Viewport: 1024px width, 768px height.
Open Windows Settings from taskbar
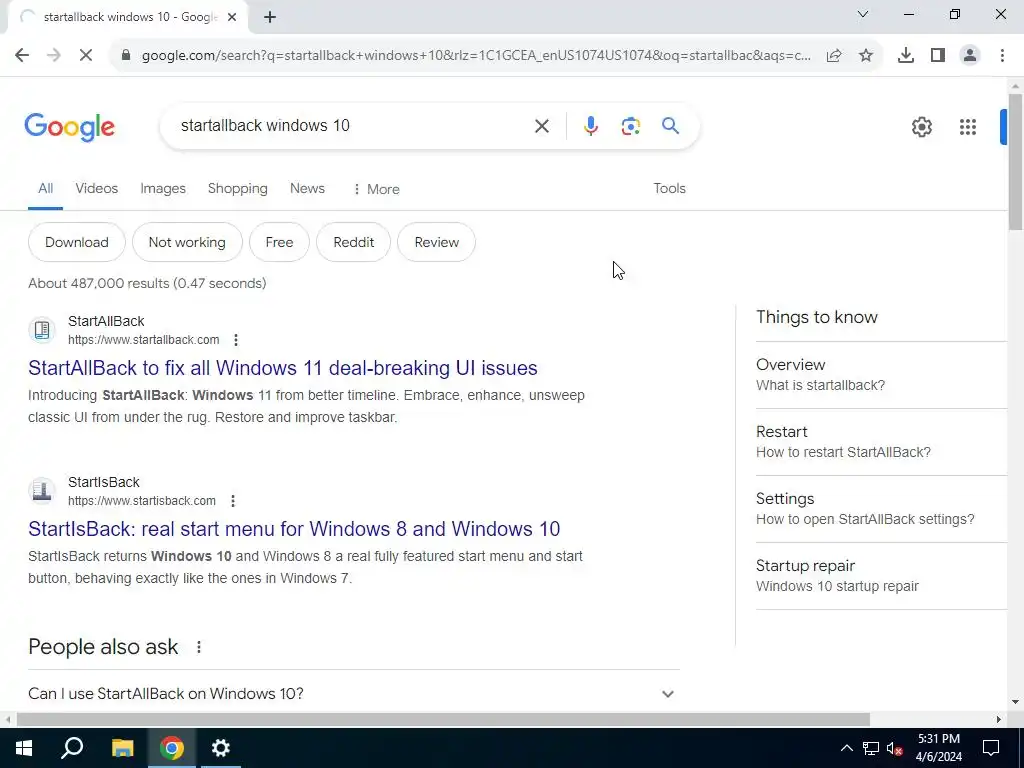[221, 748]
